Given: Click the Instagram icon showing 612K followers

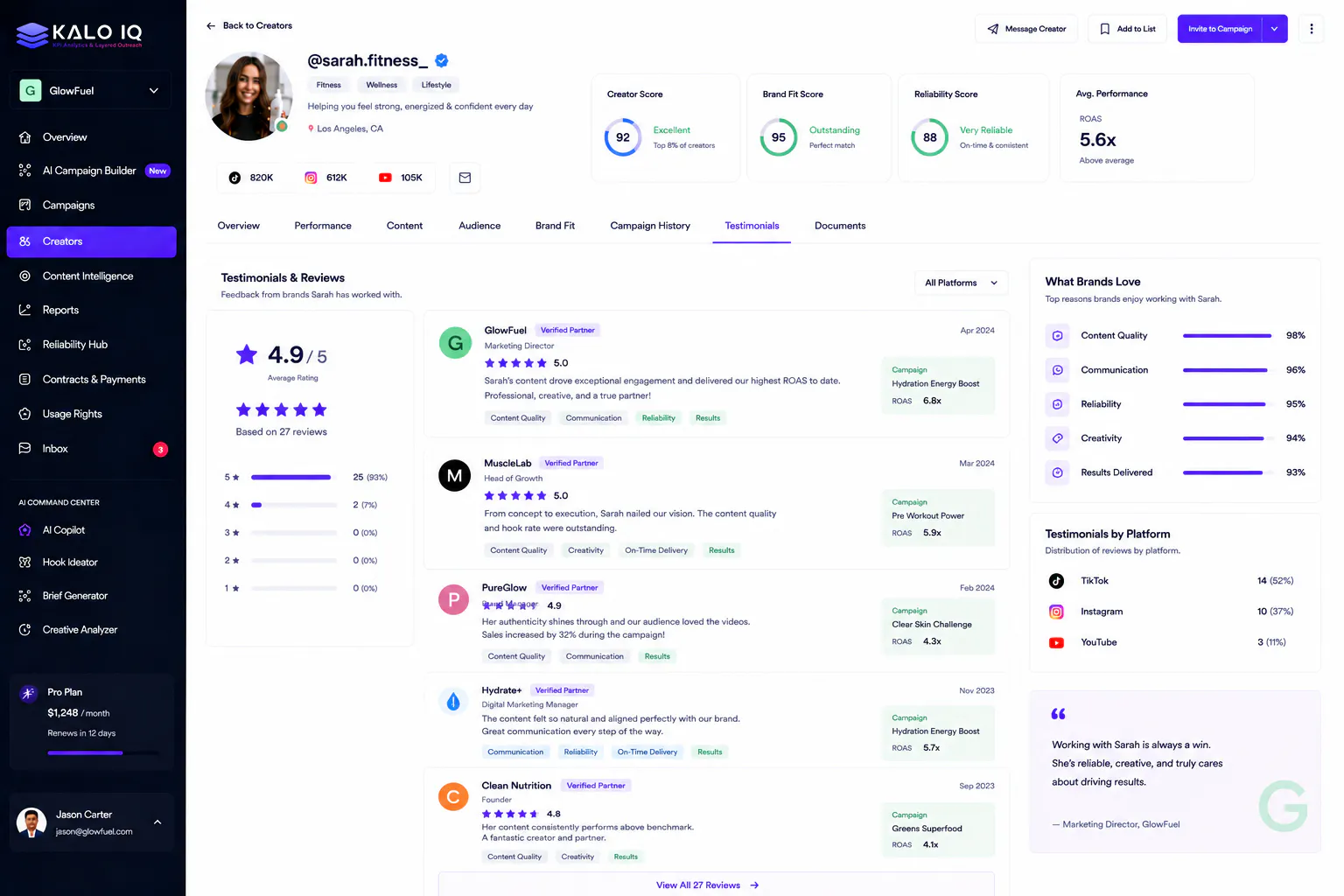Looking at the screenshot, I should (311, 178).
